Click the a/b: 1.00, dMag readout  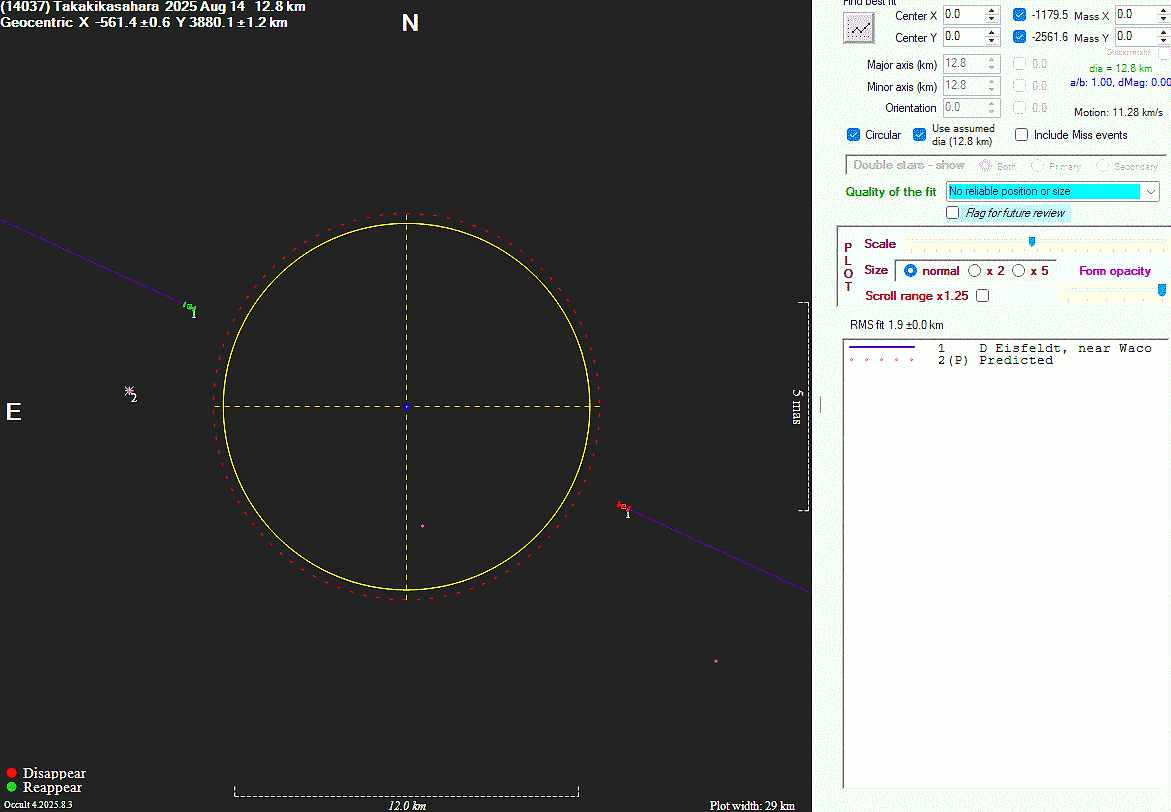(x=1119, y=83)
